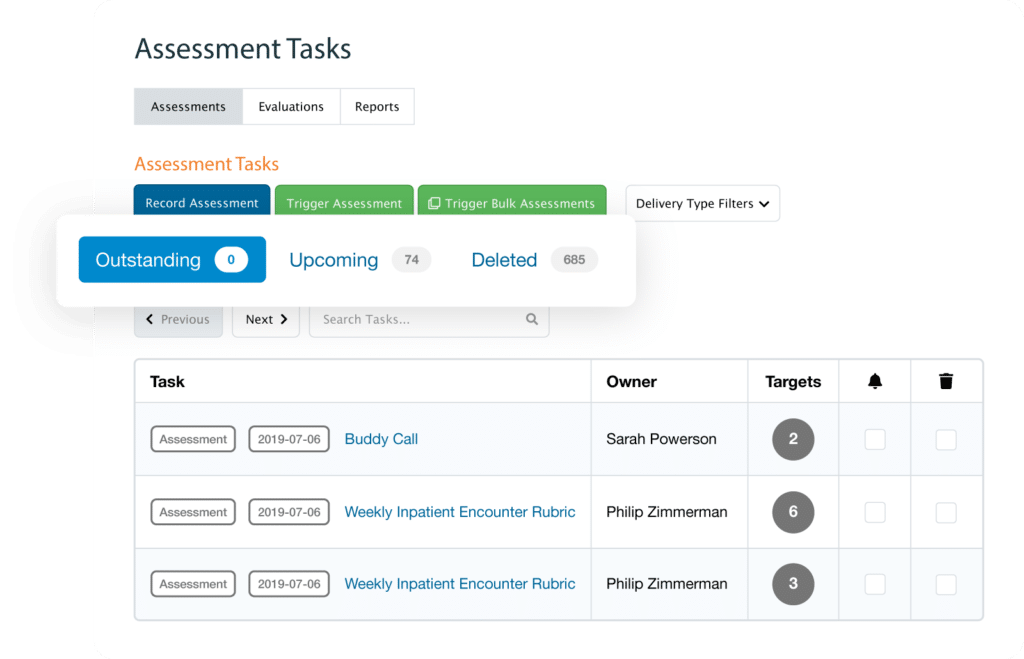Select the Outstanding tasks tab
Viewport: 1024px width, 659px height.
click(172, 259)
